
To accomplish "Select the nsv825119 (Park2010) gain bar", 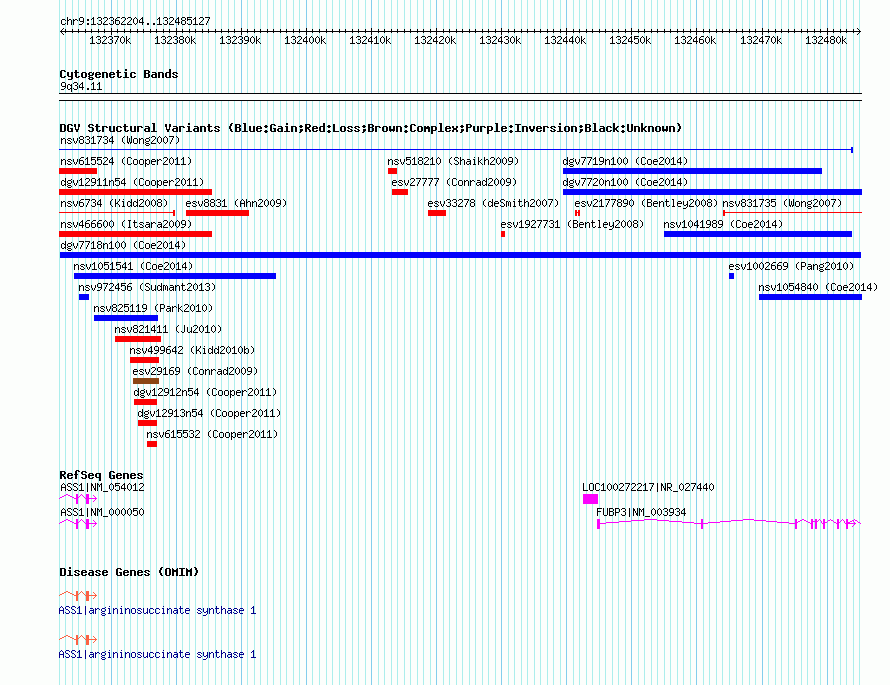I will click(125, 318).
